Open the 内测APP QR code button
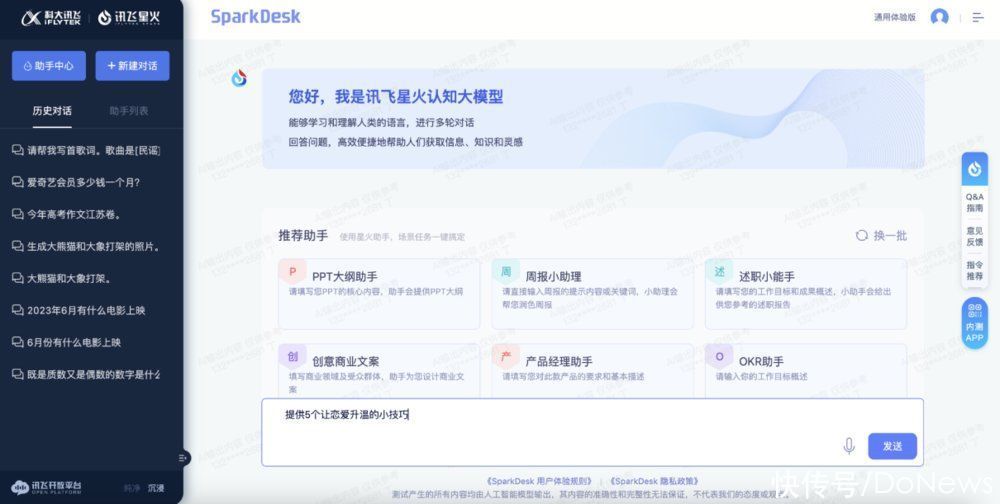 click(974, 323)
